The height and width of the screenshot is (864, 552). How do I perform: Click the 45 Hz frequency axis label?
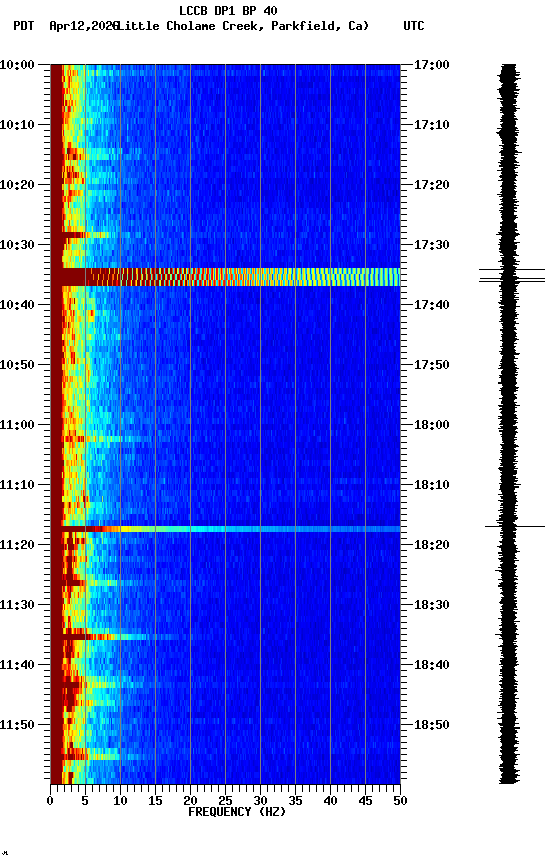365,801
